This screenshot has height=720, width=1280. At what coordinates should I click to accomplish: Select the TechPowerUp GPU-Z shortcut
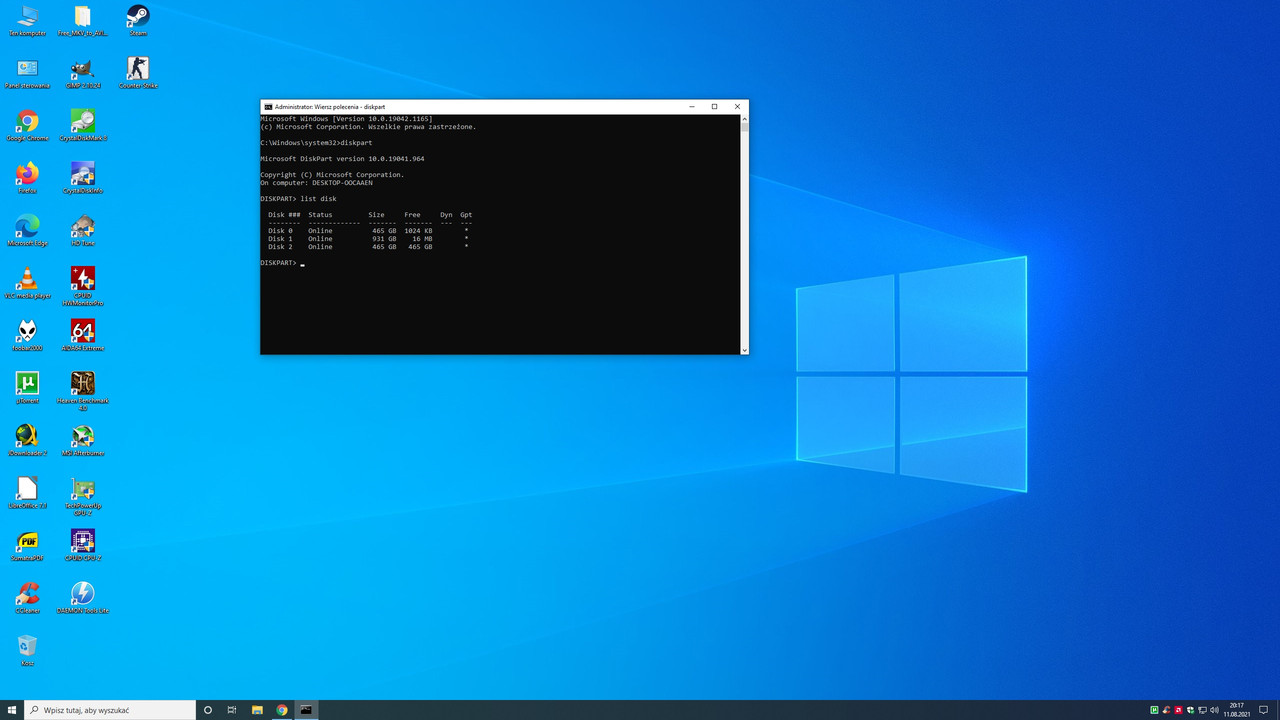(x=83, y=496)
